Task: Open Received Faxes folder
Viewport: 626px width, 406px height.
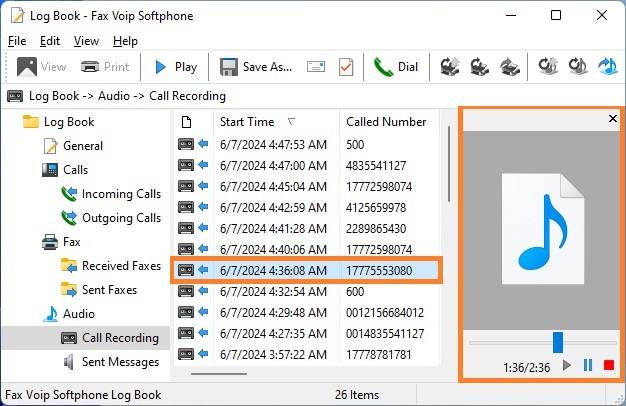Action: click(x=111, y=265)
